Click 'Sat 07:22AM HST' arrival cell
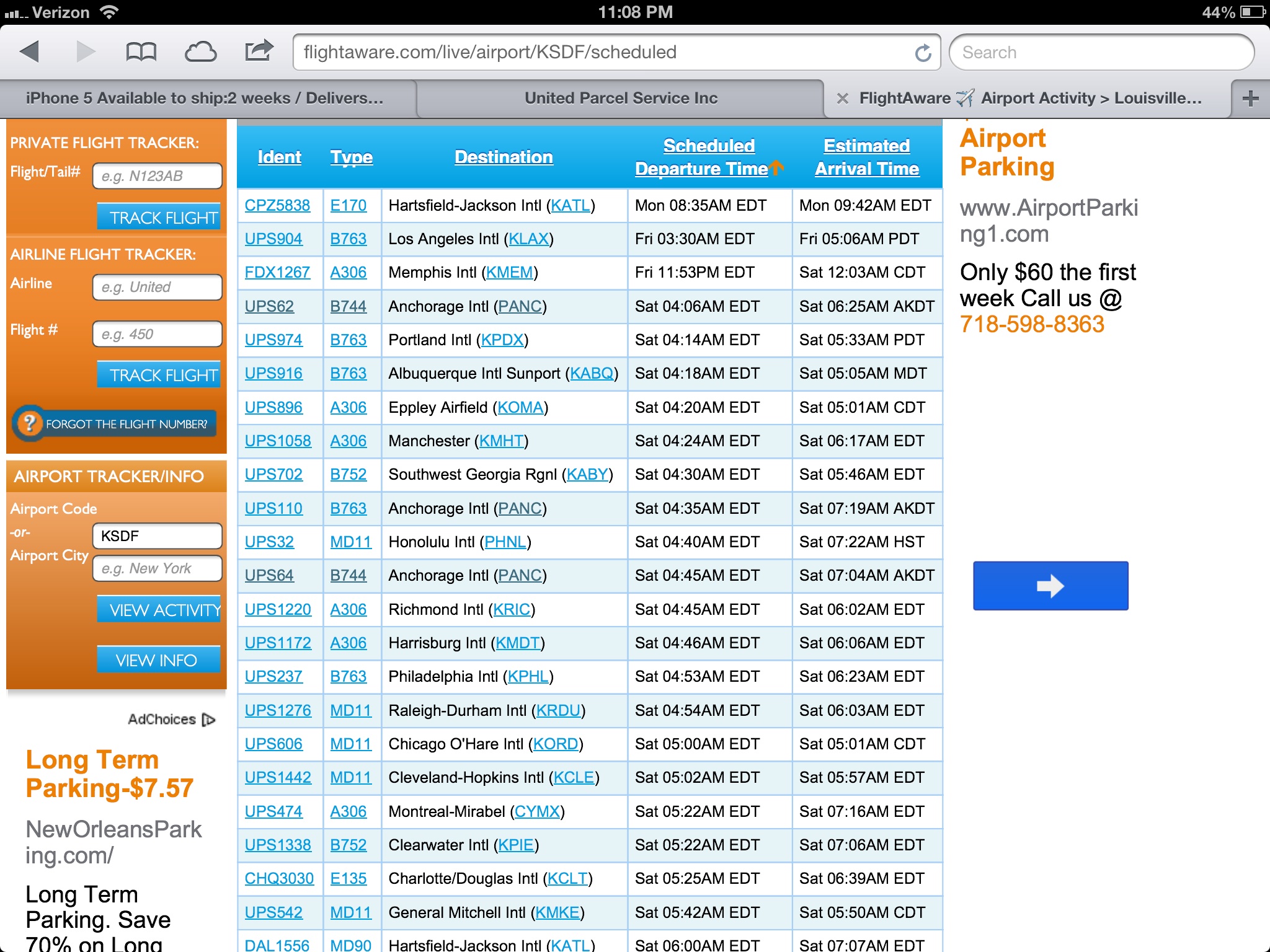The height and width of the screenshot is (952, 1270). pyautogui.click(x=867, y=542)
